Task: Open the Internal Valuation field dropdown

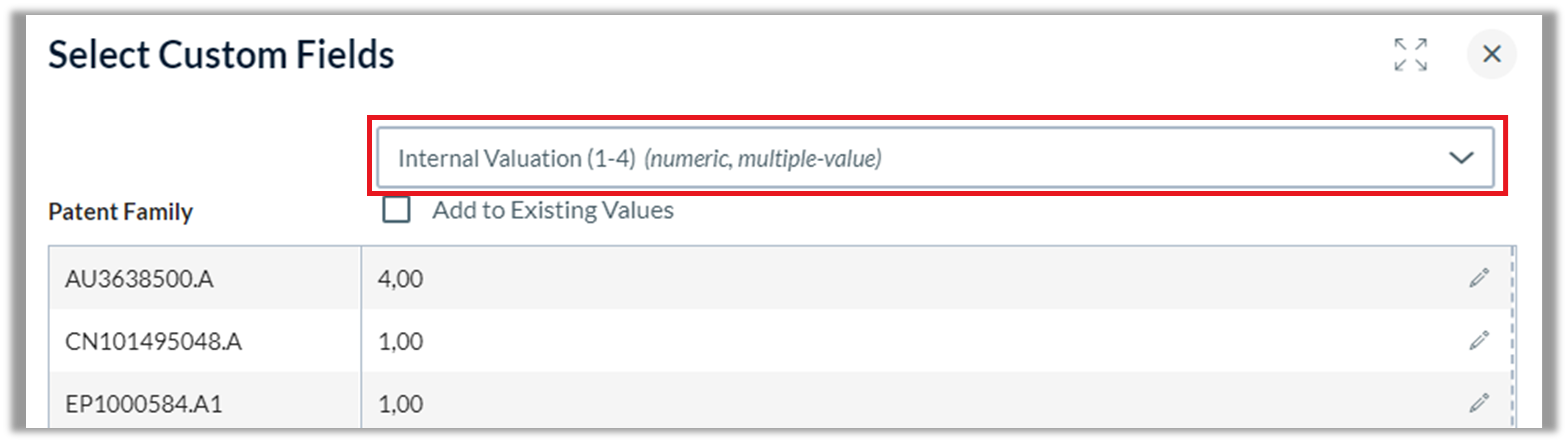Action: 934,158
